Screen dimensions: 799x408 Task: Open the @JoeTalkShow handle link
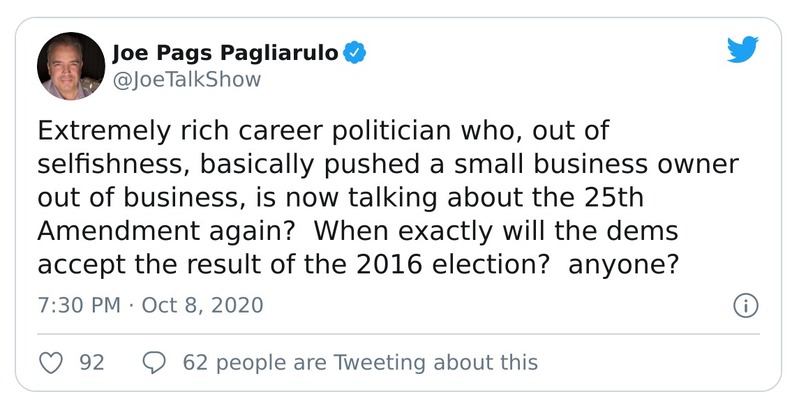coord(187,80)
